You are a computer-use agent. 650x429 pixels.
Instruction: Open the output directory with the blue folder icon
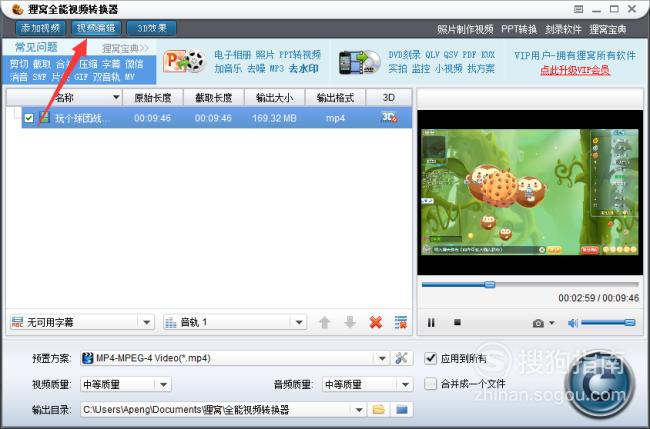coord(401,410)
